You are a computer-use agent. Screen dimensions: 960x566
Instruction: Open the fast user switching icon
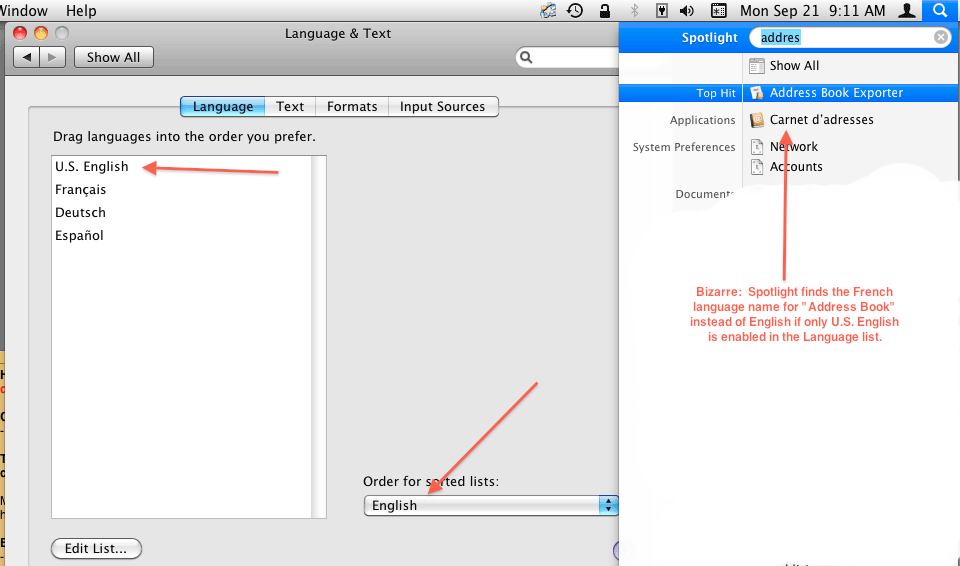pyautogui.click(x=907, y=10)
